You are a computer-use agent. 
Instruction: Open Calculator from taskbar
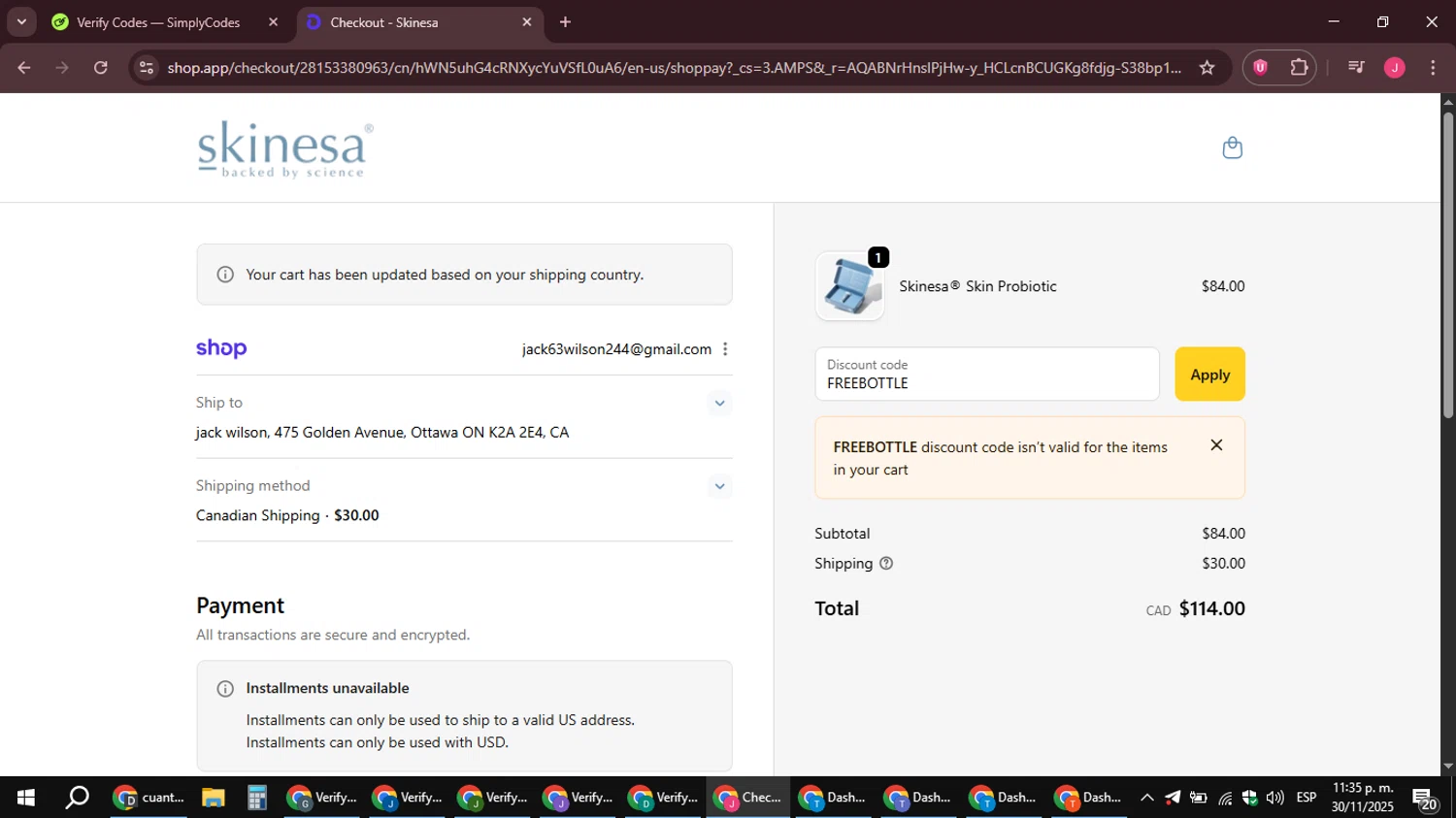point(256,798)
